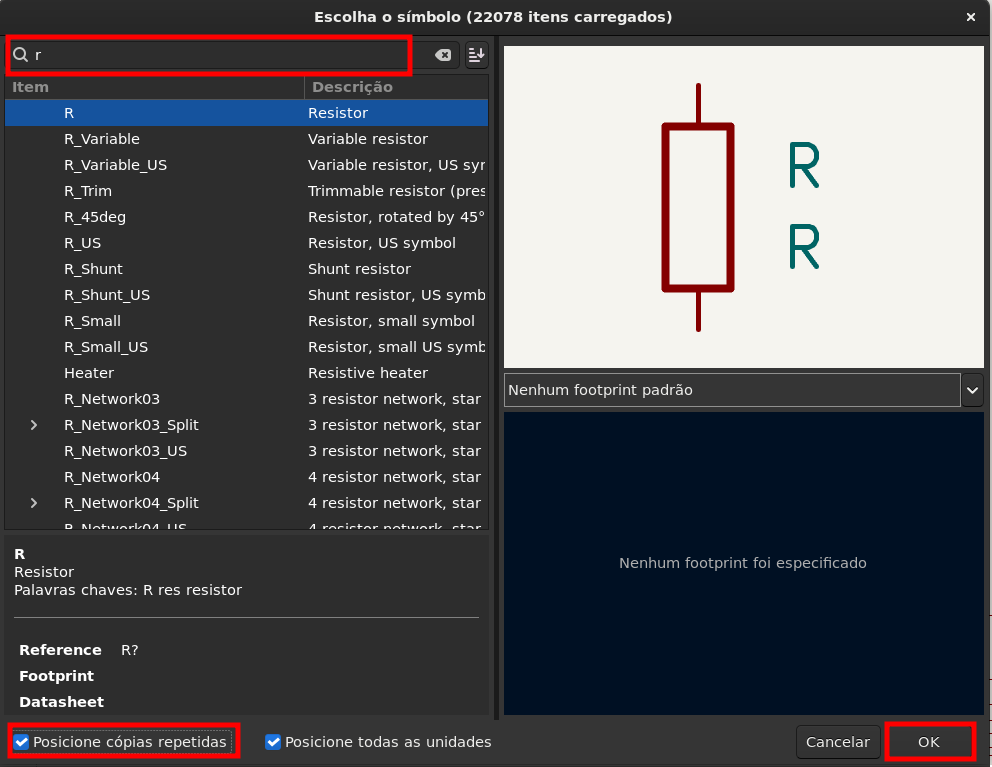Screen dimensions: 992x767
Task: Expand the R_Network03_Split tree item
Action: (x=34, y=425)
